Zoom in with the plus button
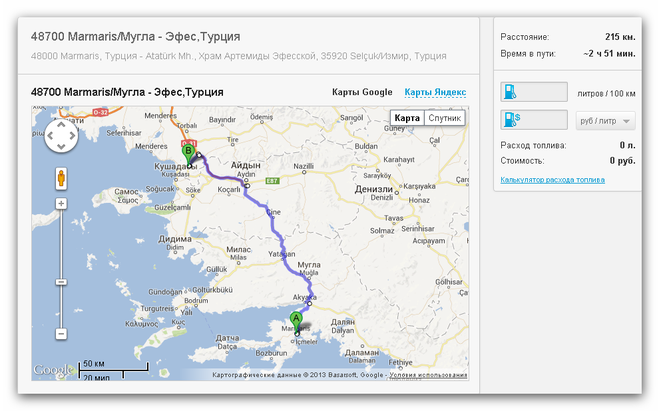Image resolution: width=659 pixels, height=411 pixels. coord(61,204)
